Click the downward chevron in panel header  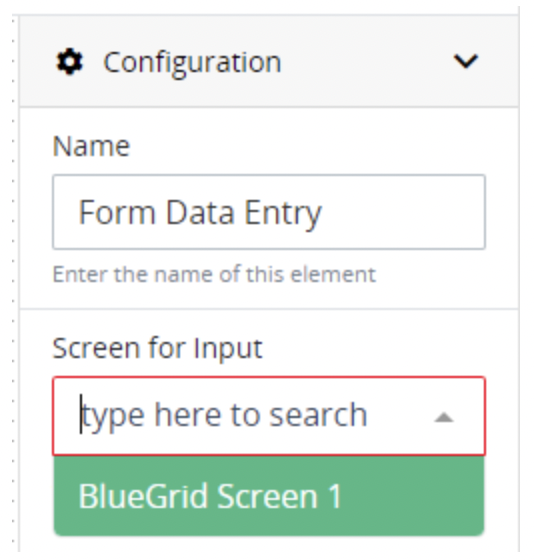[465, 61]
